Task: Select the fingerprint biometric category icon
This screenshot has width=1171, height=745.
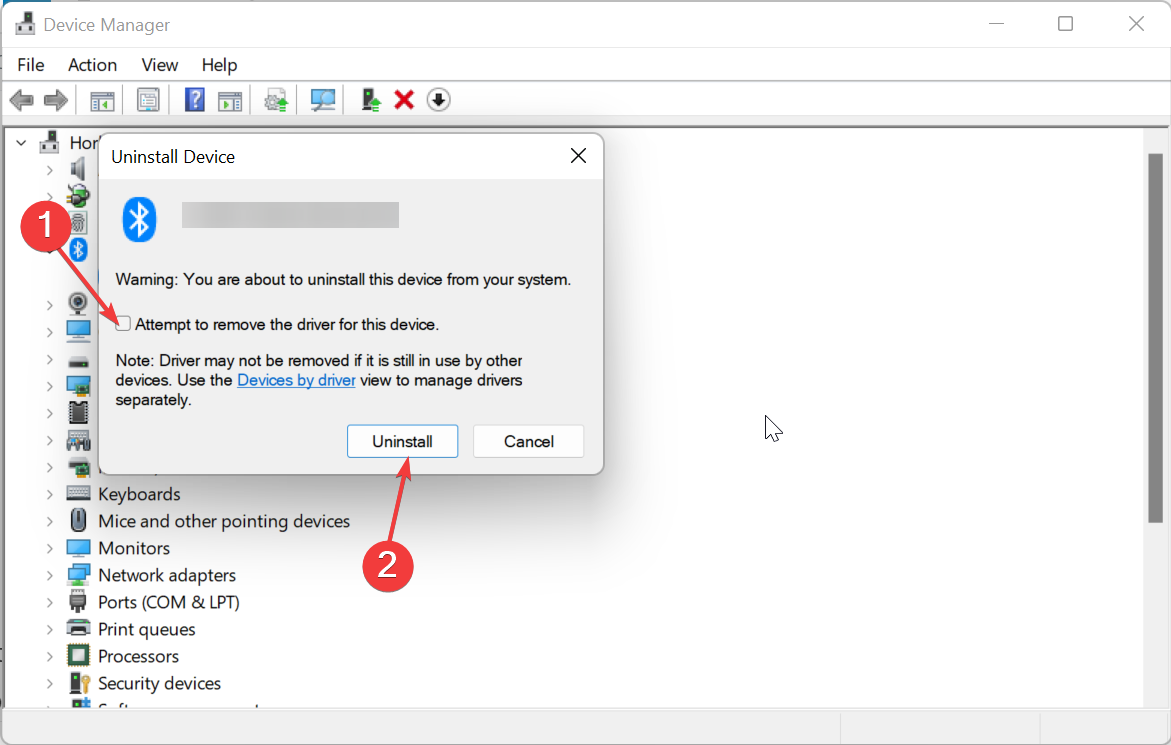Action: tap(79, 222)
